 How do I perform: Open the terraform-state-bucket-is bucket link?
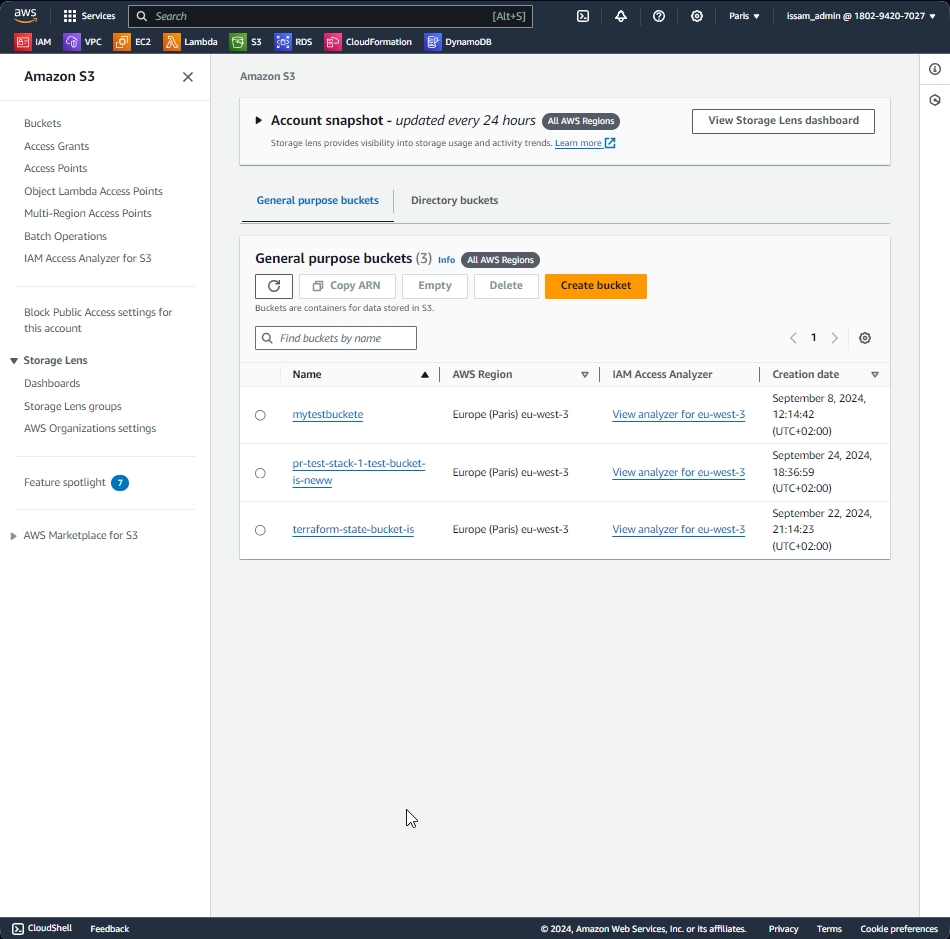click(x=353, y=530)
